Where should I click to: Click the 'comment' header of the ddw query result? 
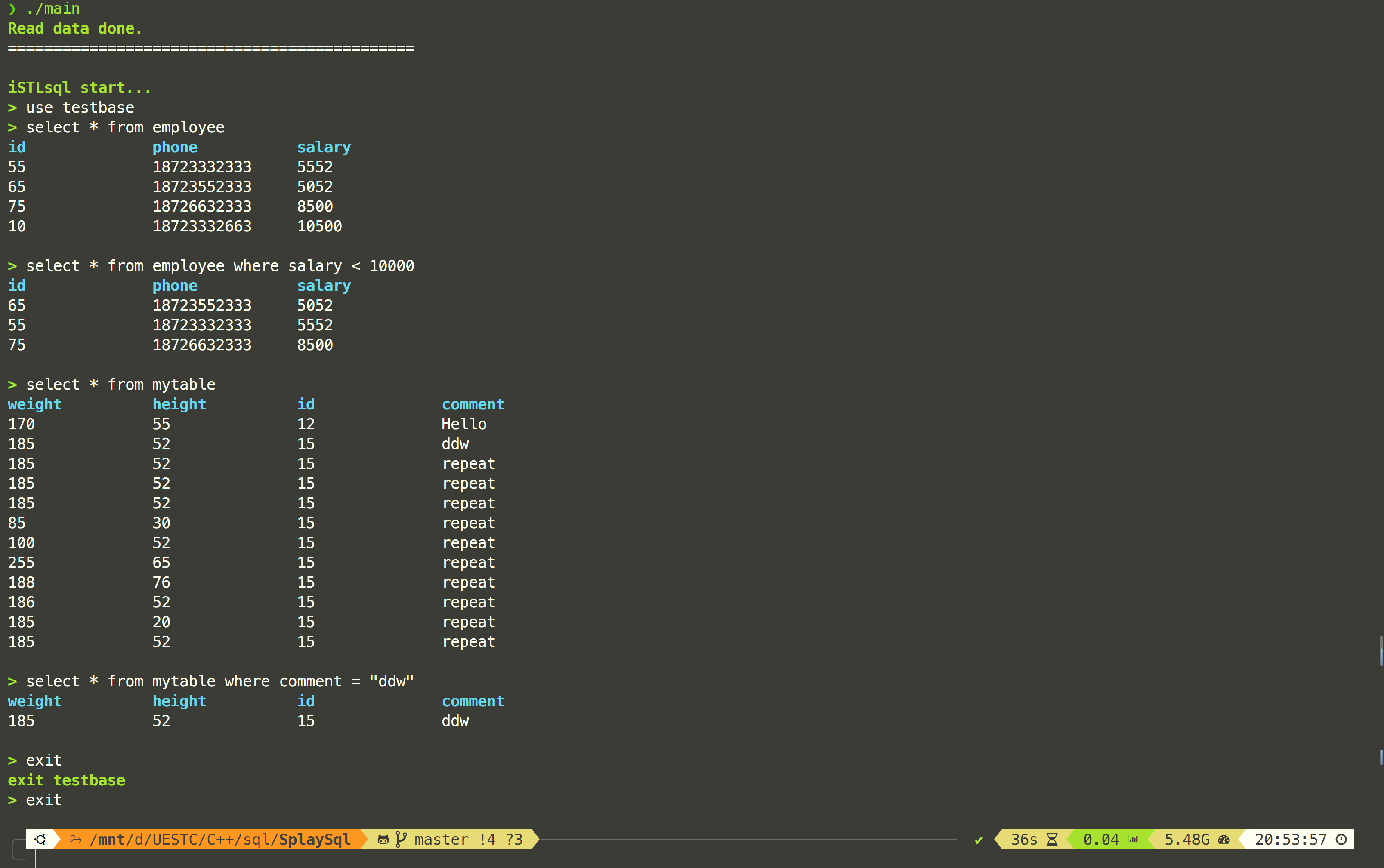click(473, 701)
